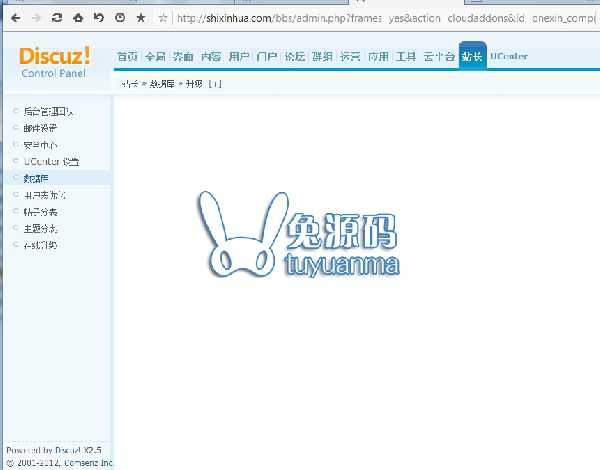The width and height of the screenshot is (600, 470).
Task: Focus the shixinhua.com address bar
Action: (x=385, y=18)
